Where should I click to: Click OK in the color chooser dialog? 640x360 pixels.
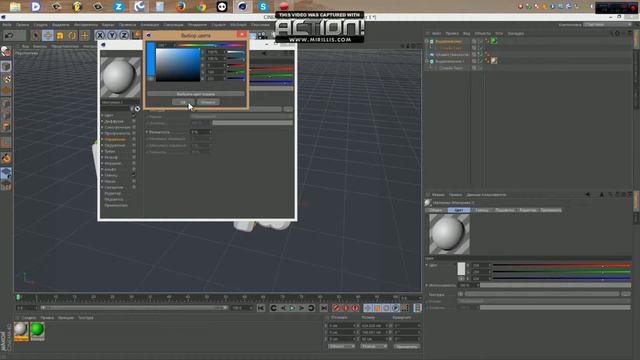coord(183,102)
